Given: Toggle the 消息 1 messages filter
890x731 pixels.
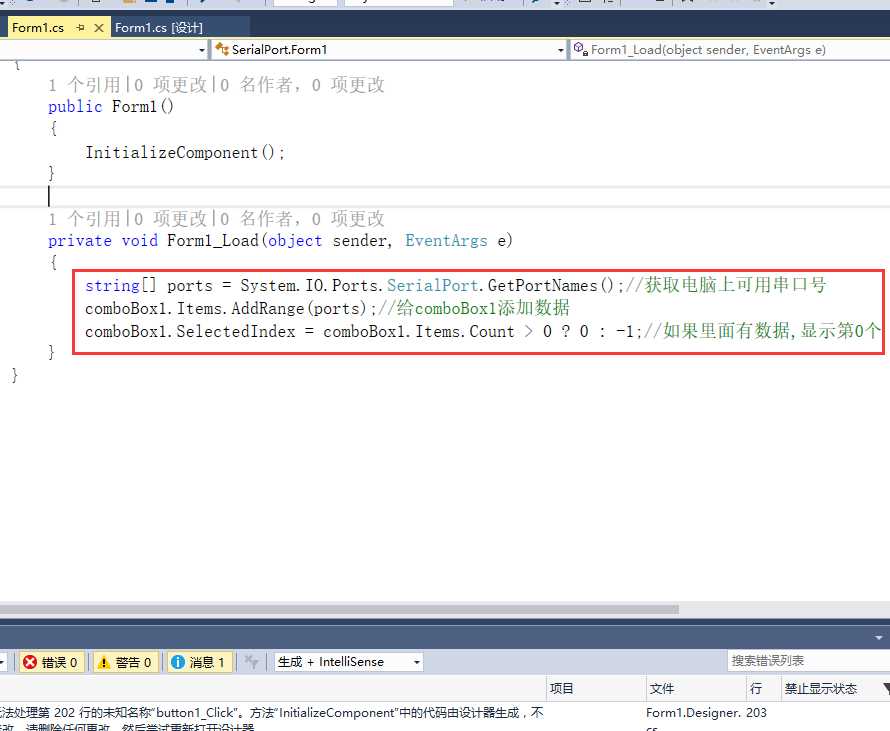Looking at the screenshot, I should click(199, 662).
